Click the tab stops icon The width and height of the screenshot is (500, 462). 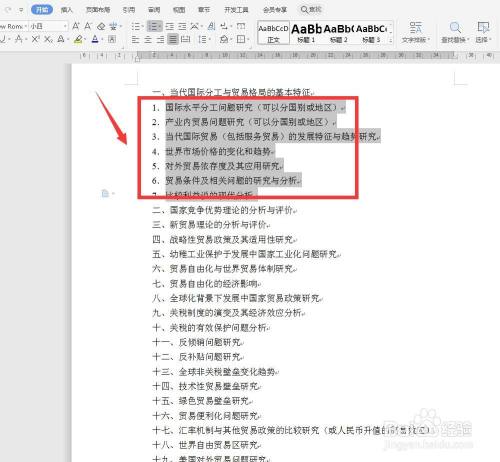tap(241, 26)
